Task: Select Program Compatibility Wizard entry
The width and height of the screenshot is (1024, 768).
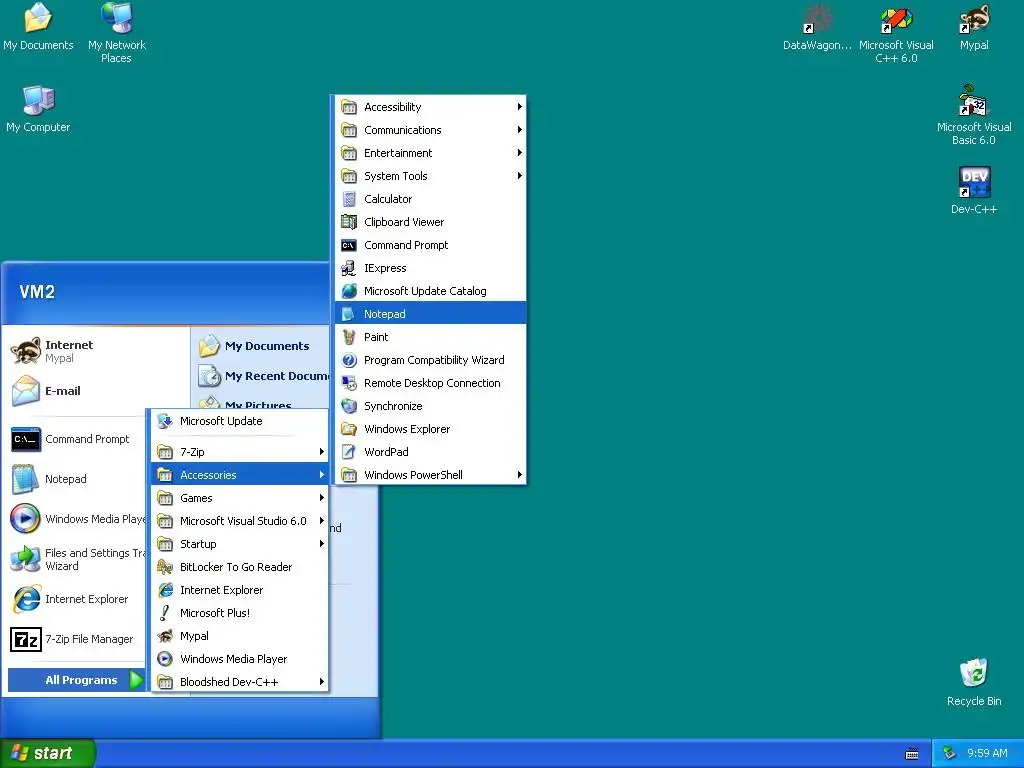Action: coord(430,360)
